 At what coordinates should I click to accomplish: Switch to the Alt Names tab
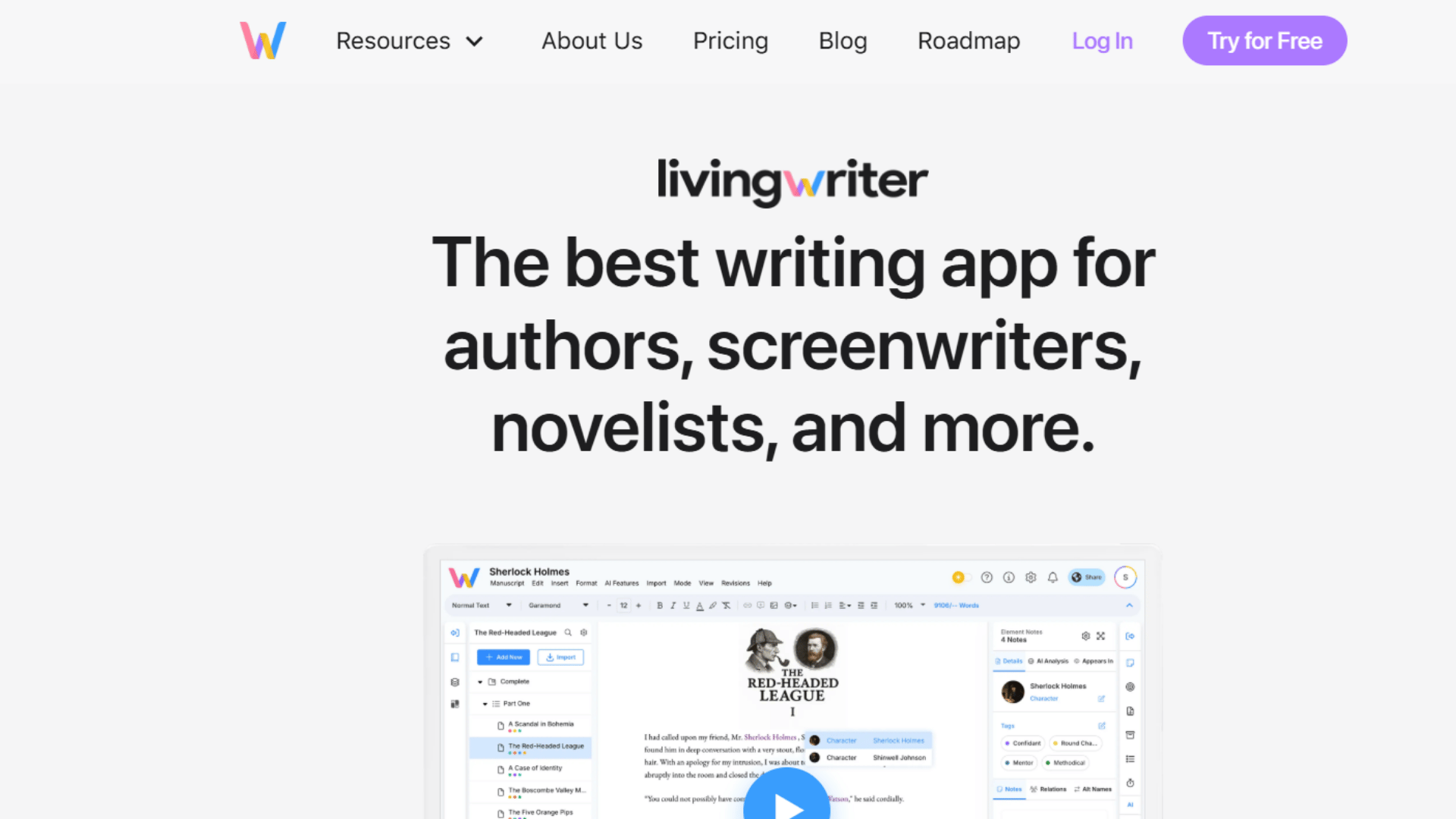click(1093, 789)
